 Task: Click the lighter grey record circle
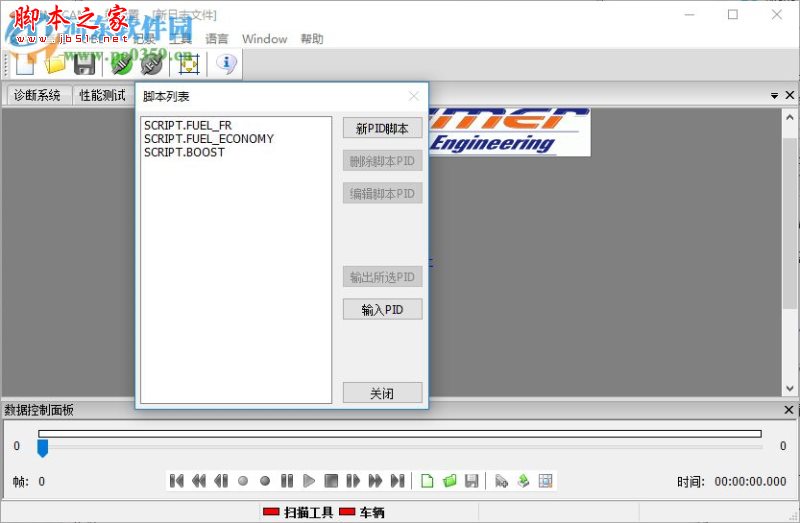pos(243,481)
